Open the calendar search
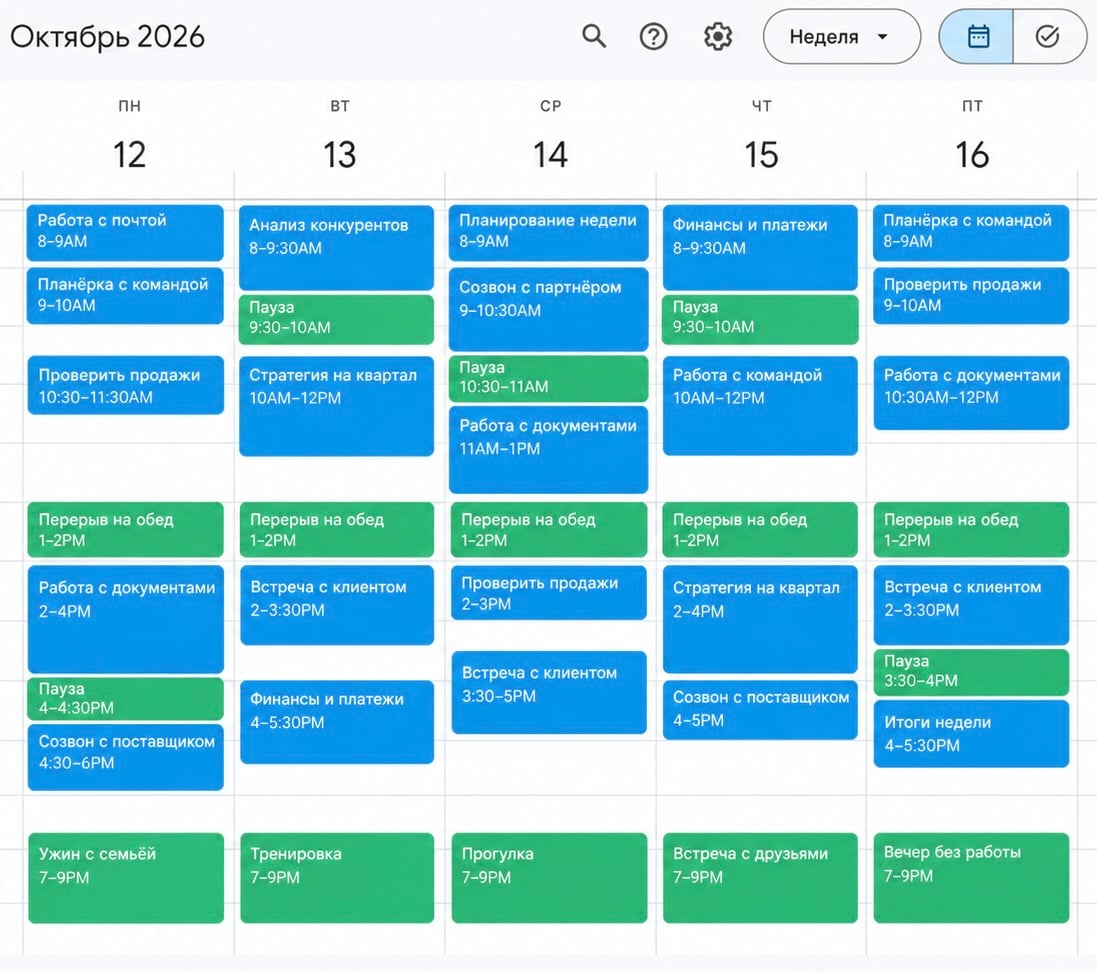Screen dimensions: 1097x972 (x=594, y=36)
